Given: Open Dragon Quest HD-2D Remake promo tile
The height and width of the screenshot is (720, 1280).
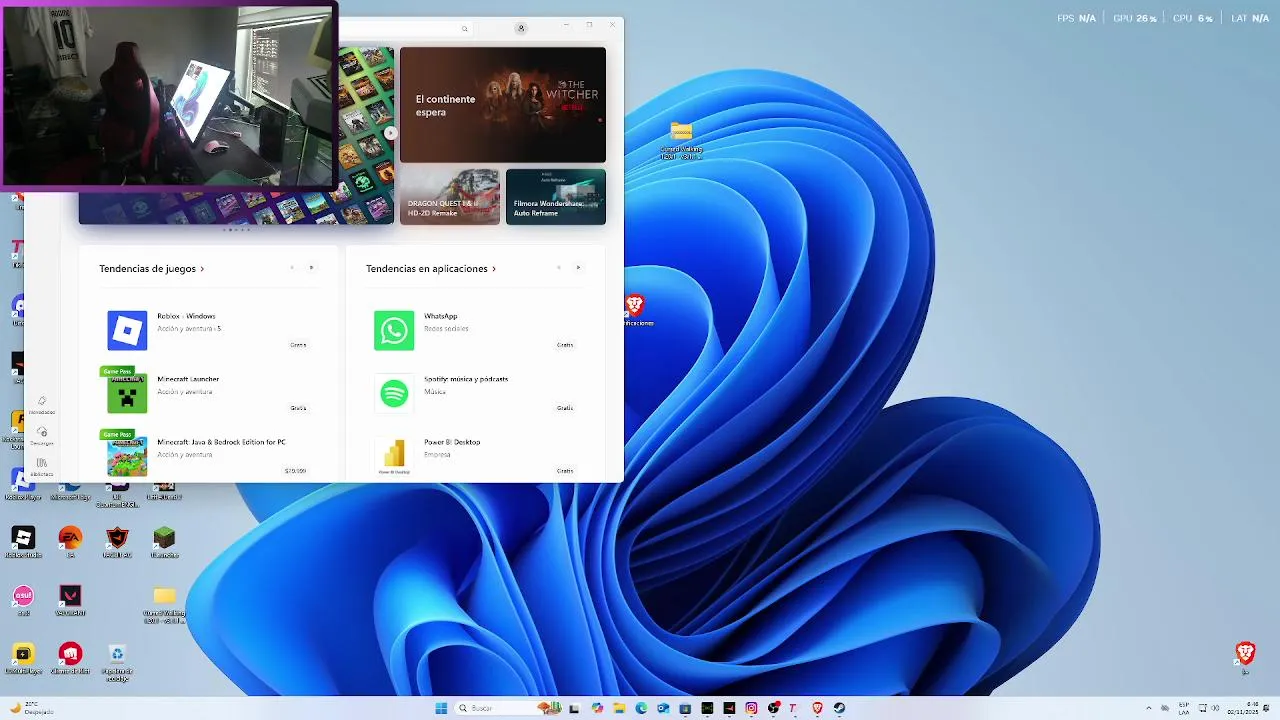Looking at the screenshot, I should click(x=450, y=197).
